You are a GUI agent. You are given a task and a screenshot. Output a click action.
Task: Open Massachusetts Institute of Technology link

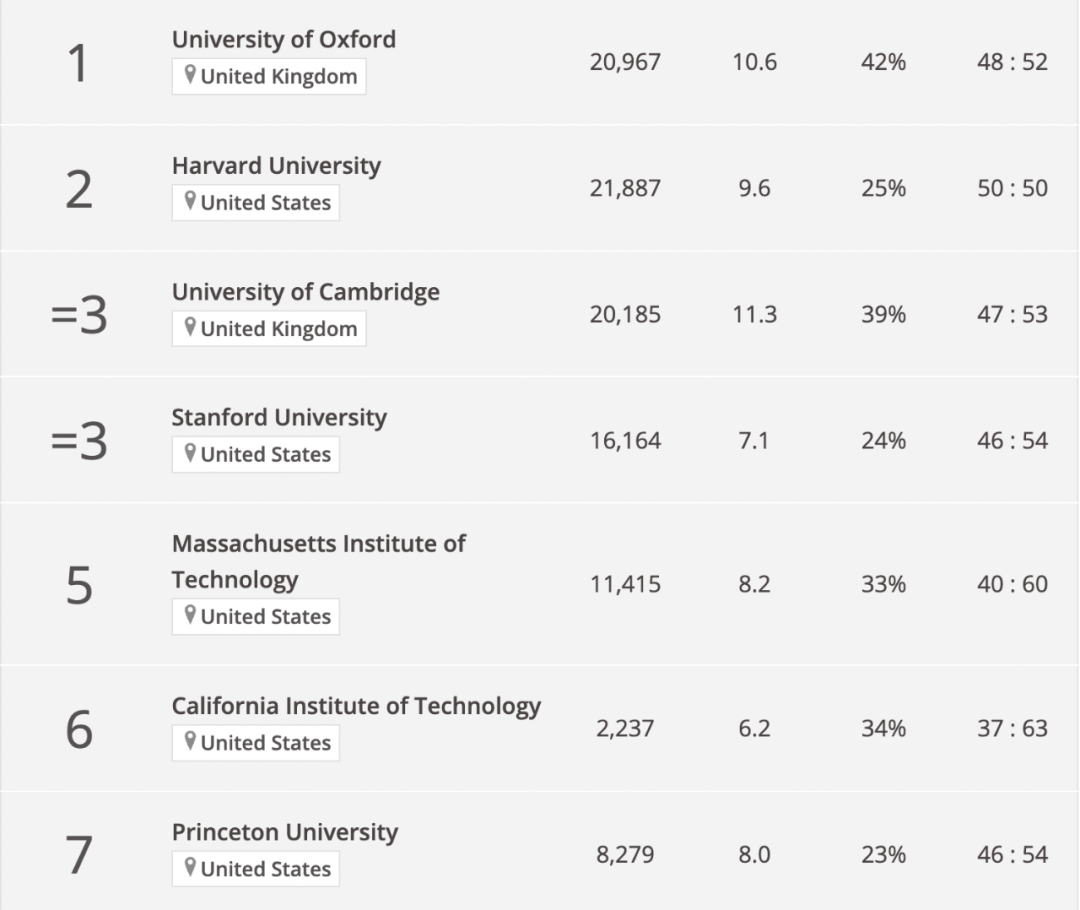point(318,561)
